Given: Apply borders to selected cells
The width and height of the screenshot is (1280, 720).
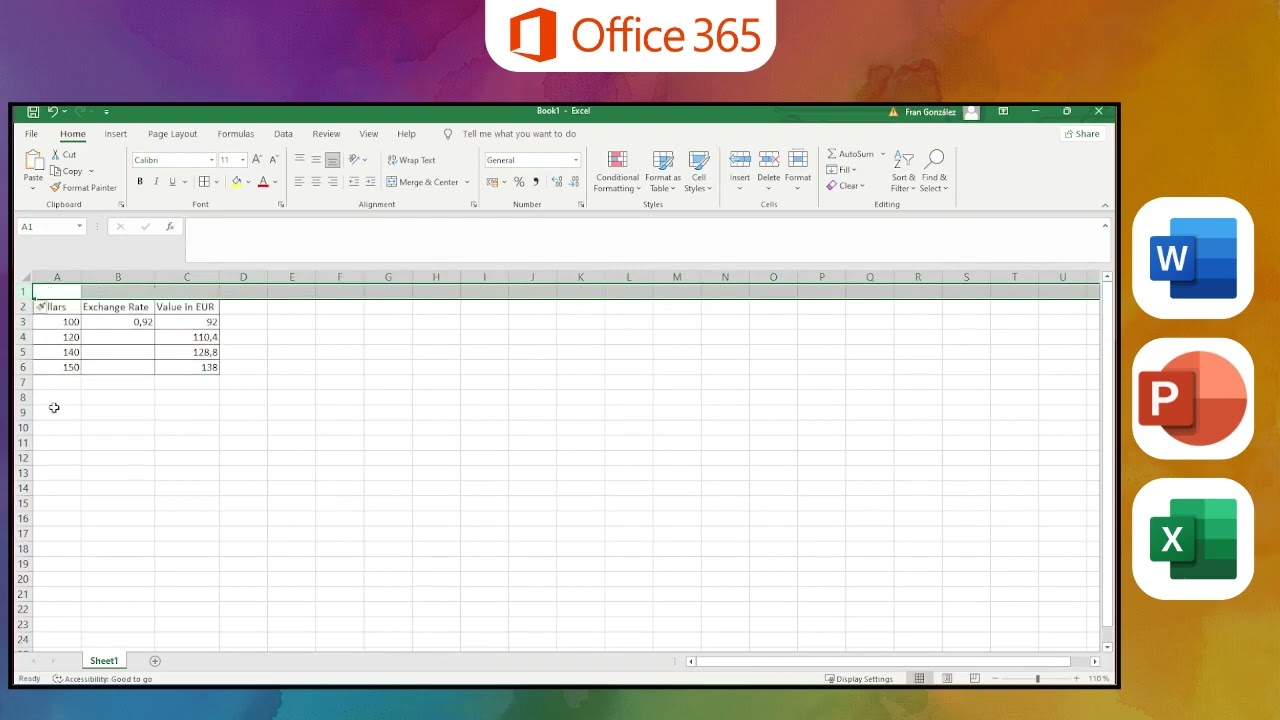Looking at the screenshot, I should coord(204,182).
